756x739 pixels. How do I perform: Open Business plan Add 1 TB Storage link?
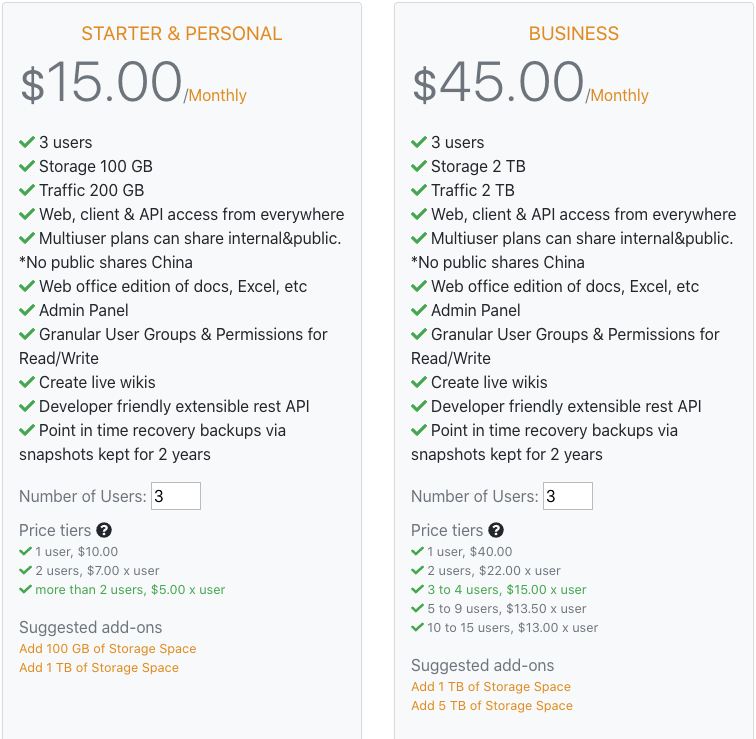(x=491, y=686)
